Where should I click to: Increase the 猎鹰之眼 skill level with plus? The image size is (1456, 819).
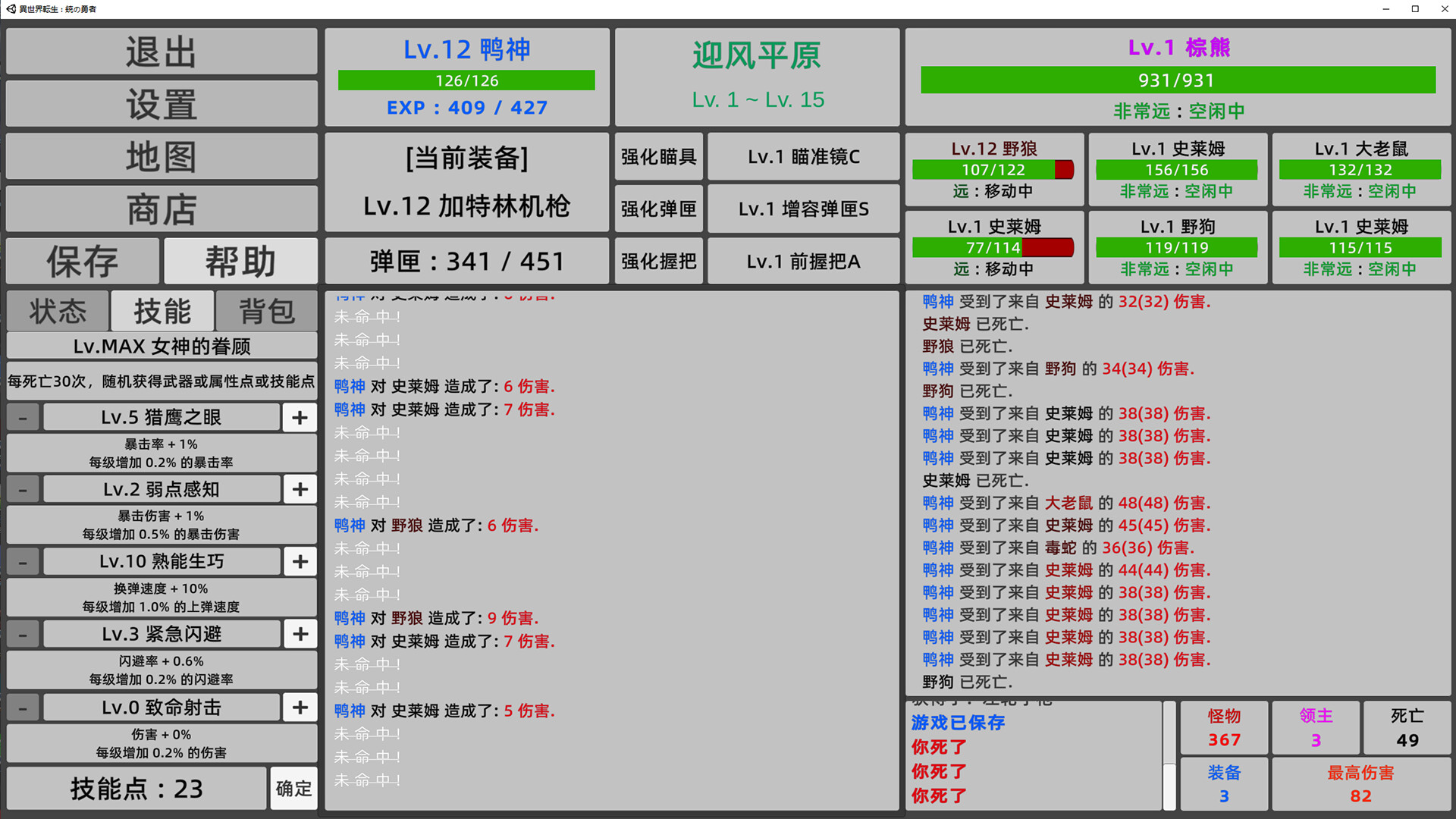[300, 417]
